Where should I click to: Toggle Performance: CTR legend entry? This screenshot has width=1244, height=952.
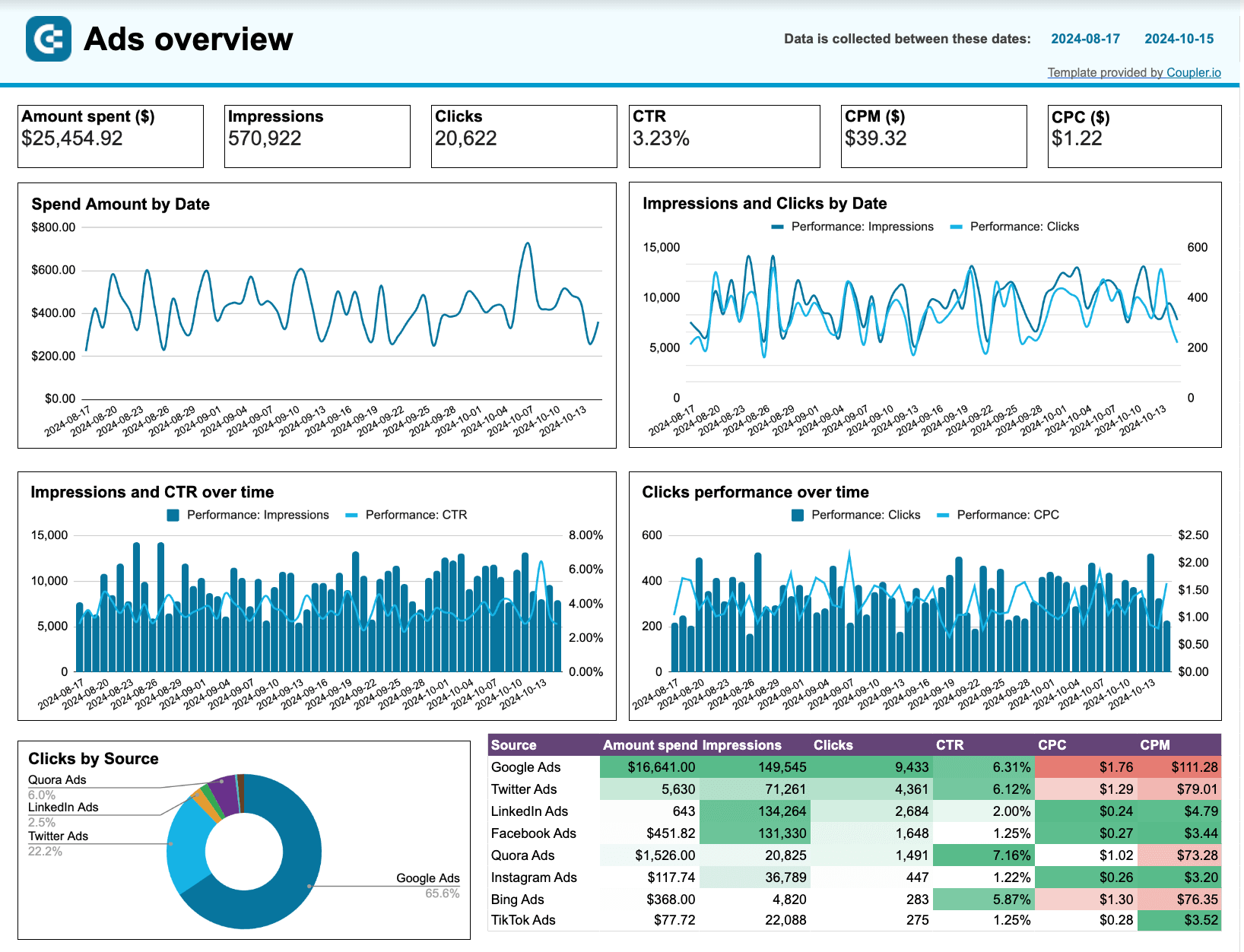(x=406, y=515)
